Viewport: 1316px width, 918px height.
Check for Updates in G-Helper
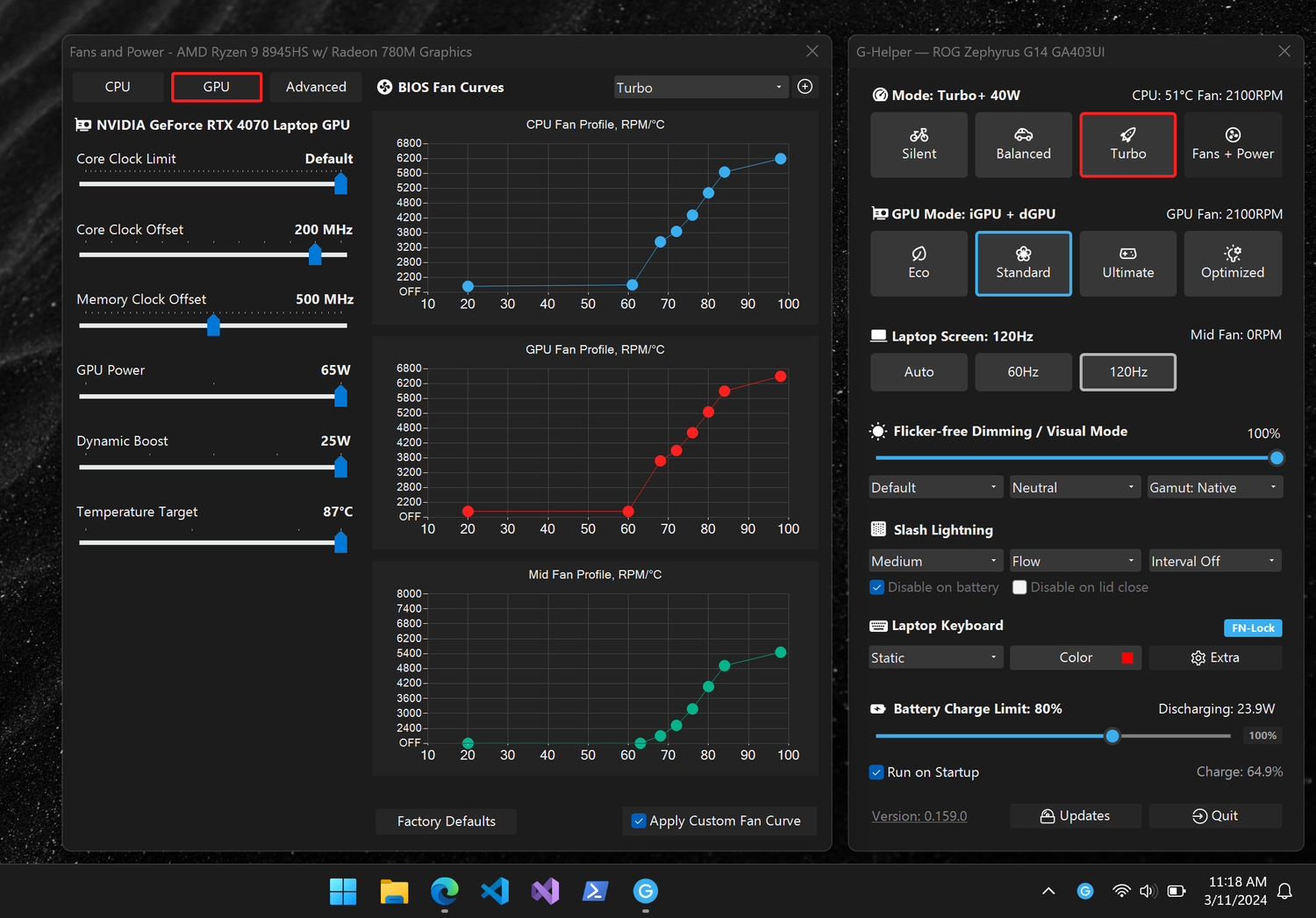pyautogui.click(x=1075, y=815)
